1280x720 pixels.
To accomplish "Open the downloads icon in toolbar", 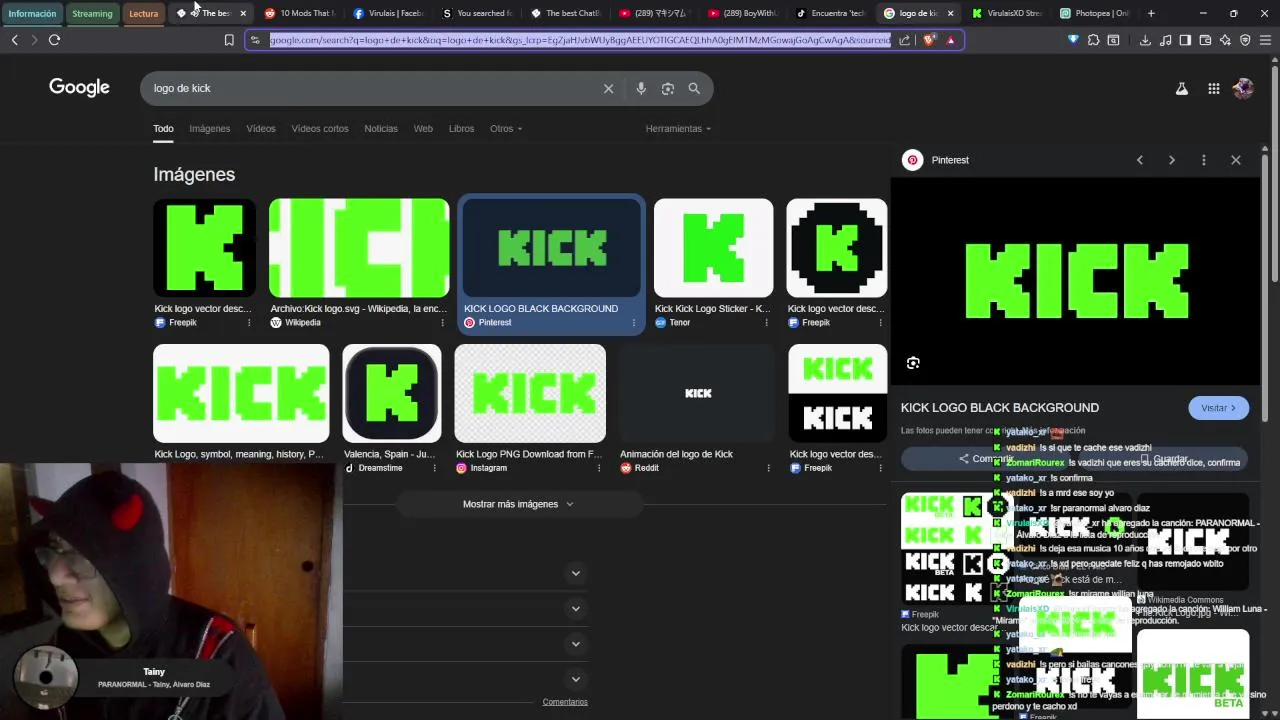I will [1145, 40].
